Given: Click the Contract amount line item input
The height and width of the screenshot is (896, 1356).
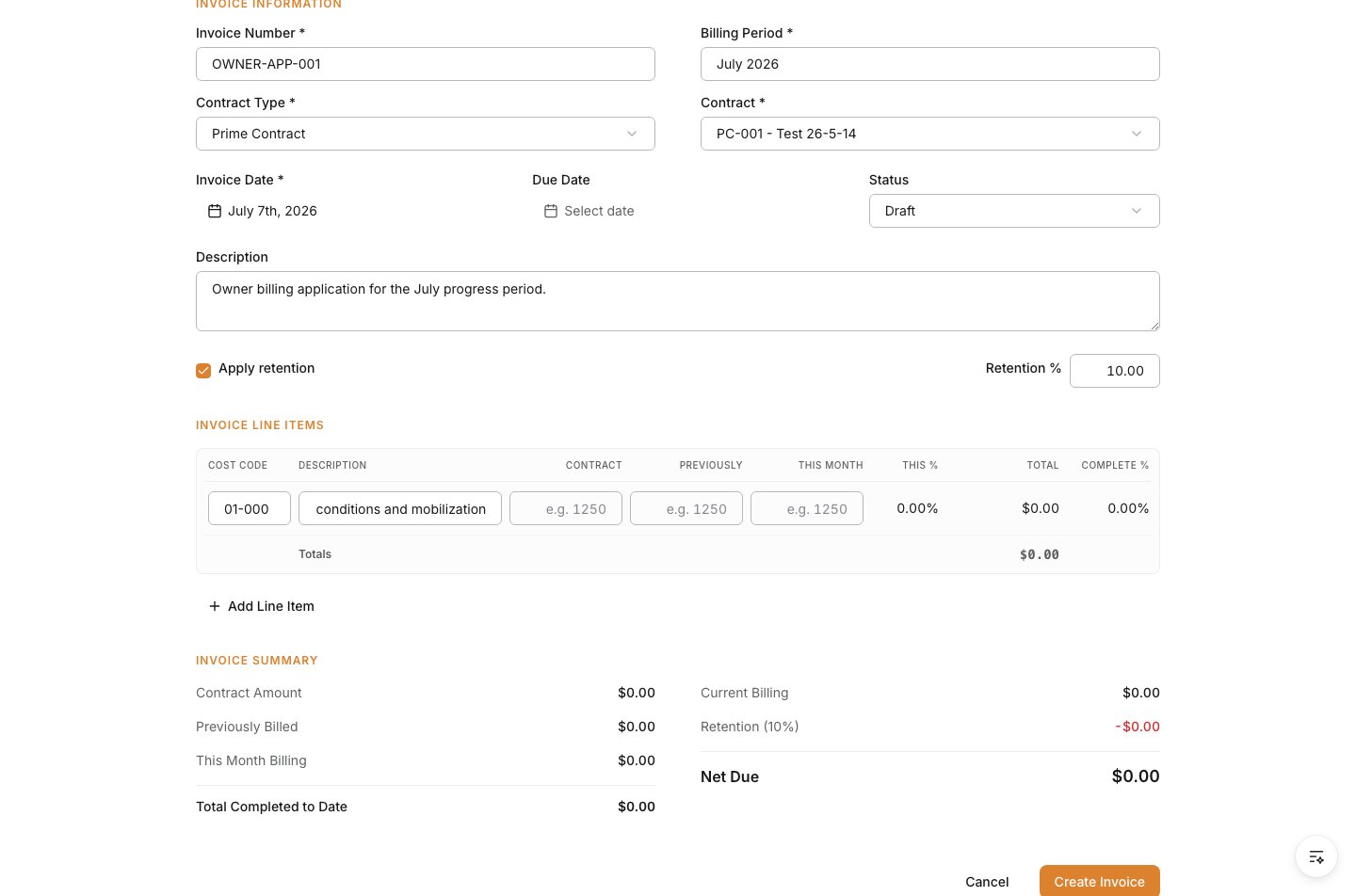Looking at the screenshot, I should (566, 508).
